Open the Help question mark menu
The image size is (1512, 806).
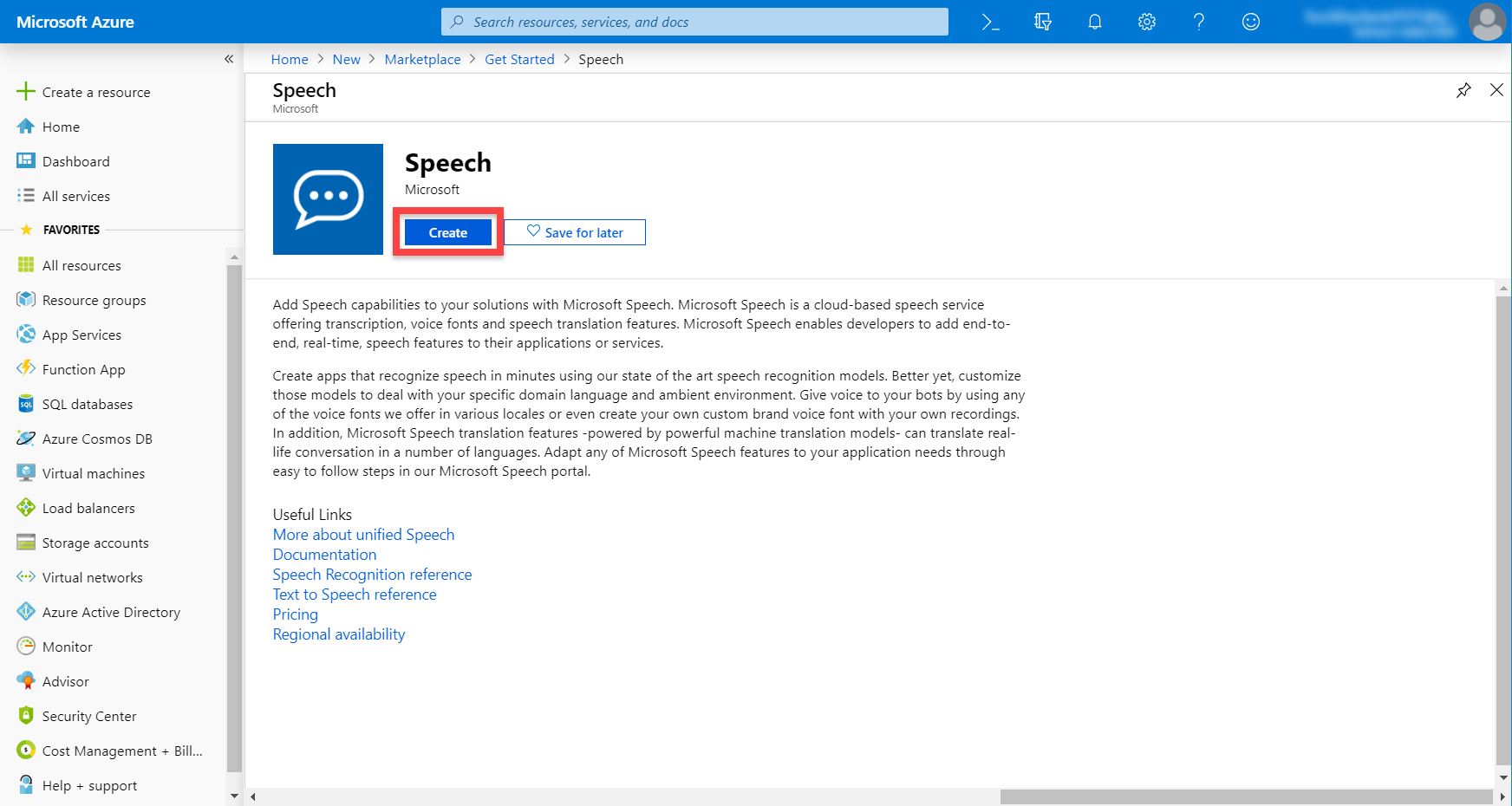coord(1199,22)
